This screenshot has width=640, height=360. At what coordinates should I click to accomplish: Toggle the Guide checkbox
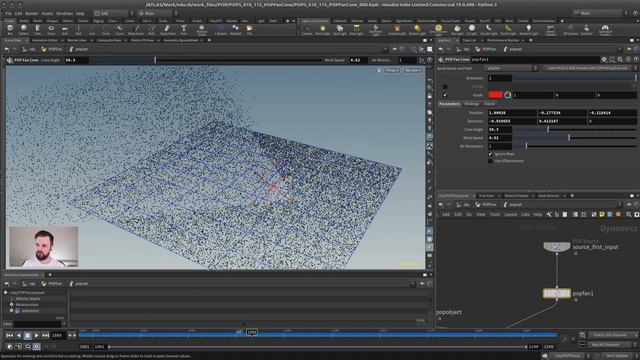point(445,95)
